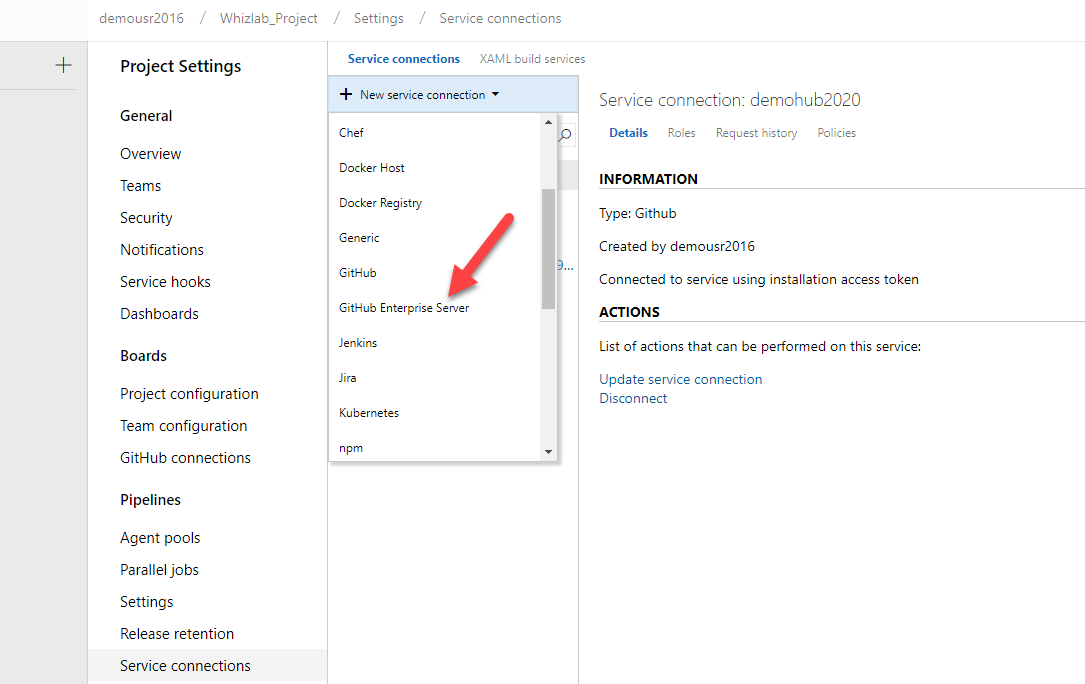Click the search magnifier icon beside dropdown

click(566, 134)
